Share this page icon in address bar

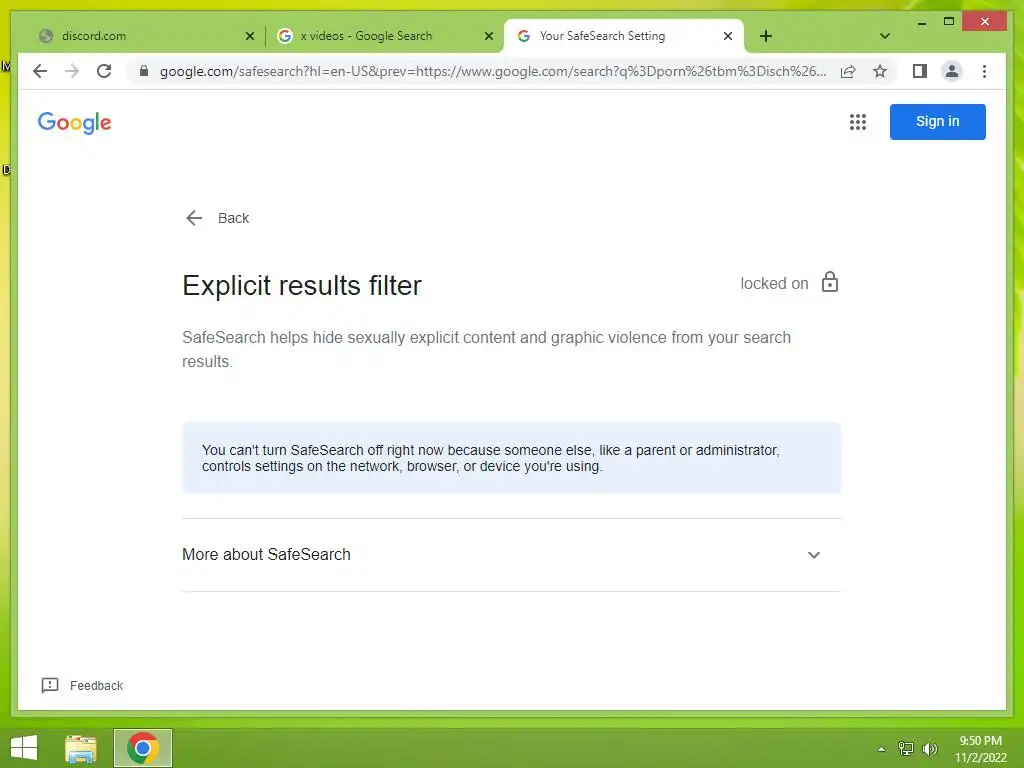pos(848,71)
